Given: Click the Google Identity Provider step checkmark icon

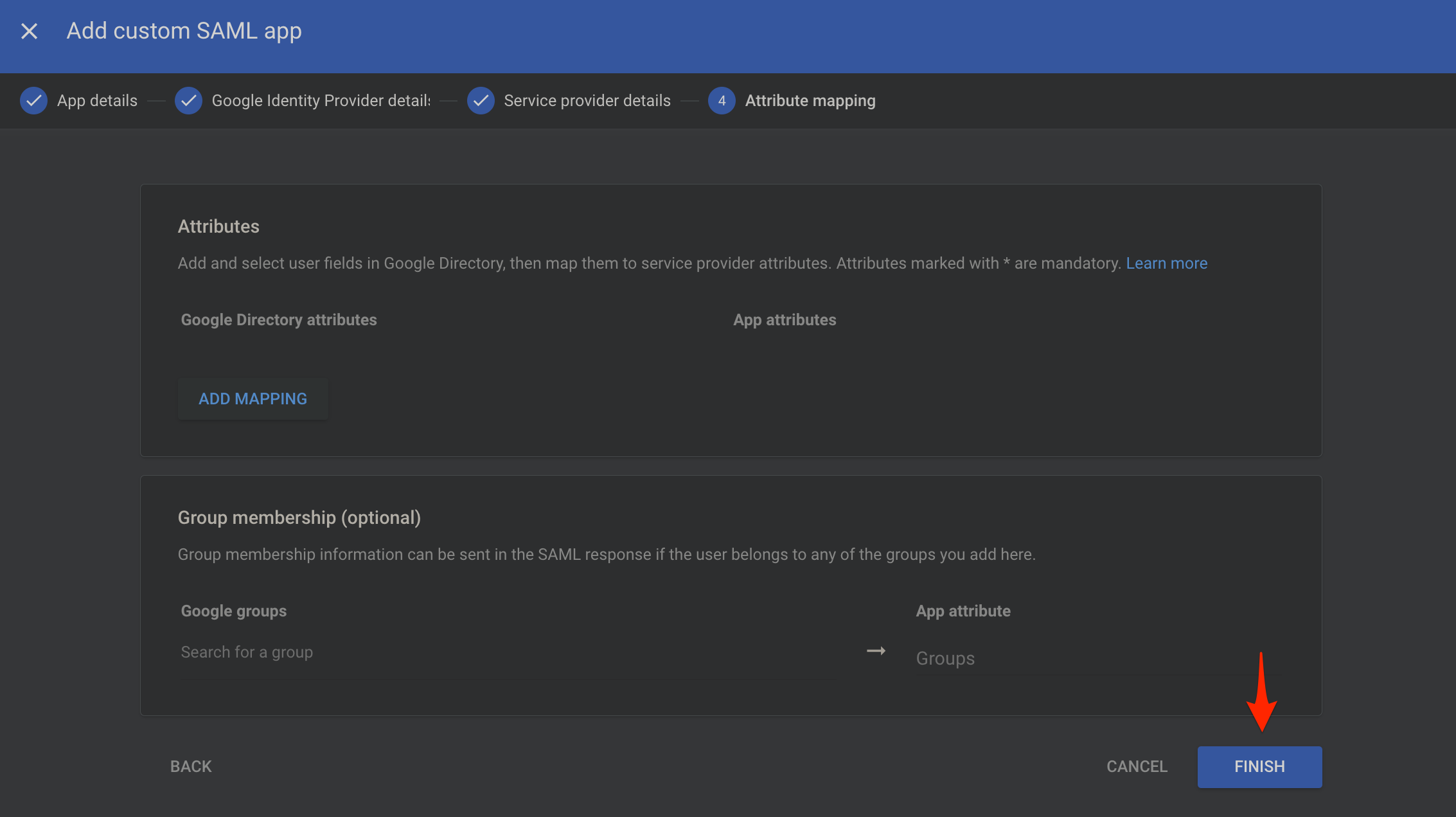Looking at the screenshot, I should click(188, 101).
